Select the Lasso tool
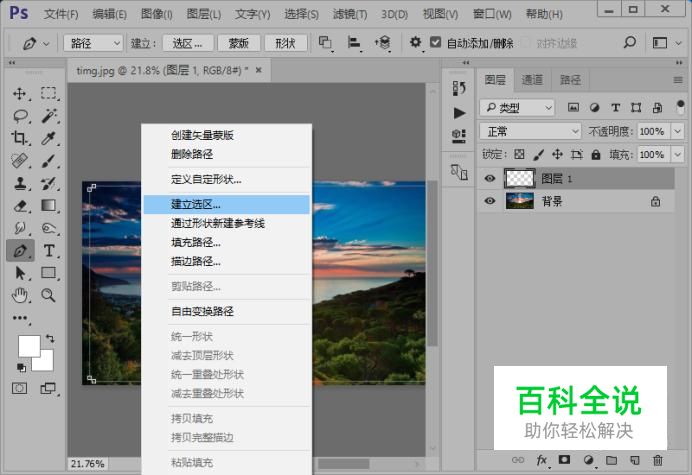692x475 pixels. tap(20, 115)
